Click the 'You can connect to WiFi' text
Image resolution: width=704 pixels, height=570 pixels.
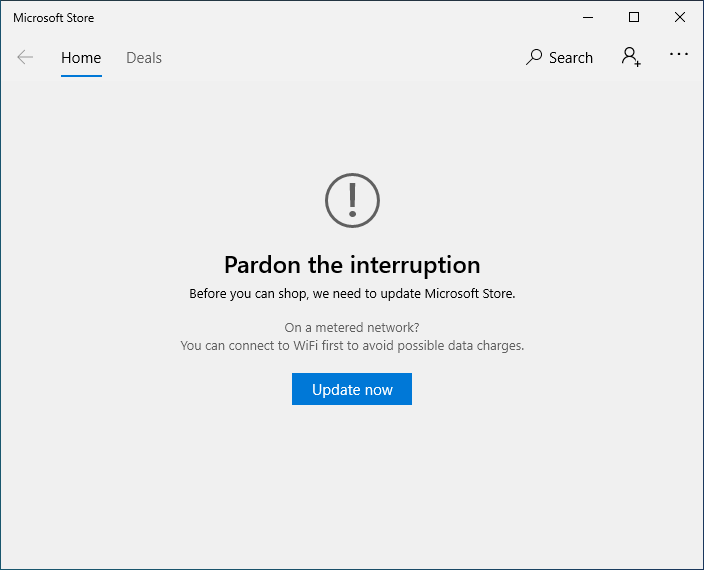pyautogui.click(x=352, y=346)
